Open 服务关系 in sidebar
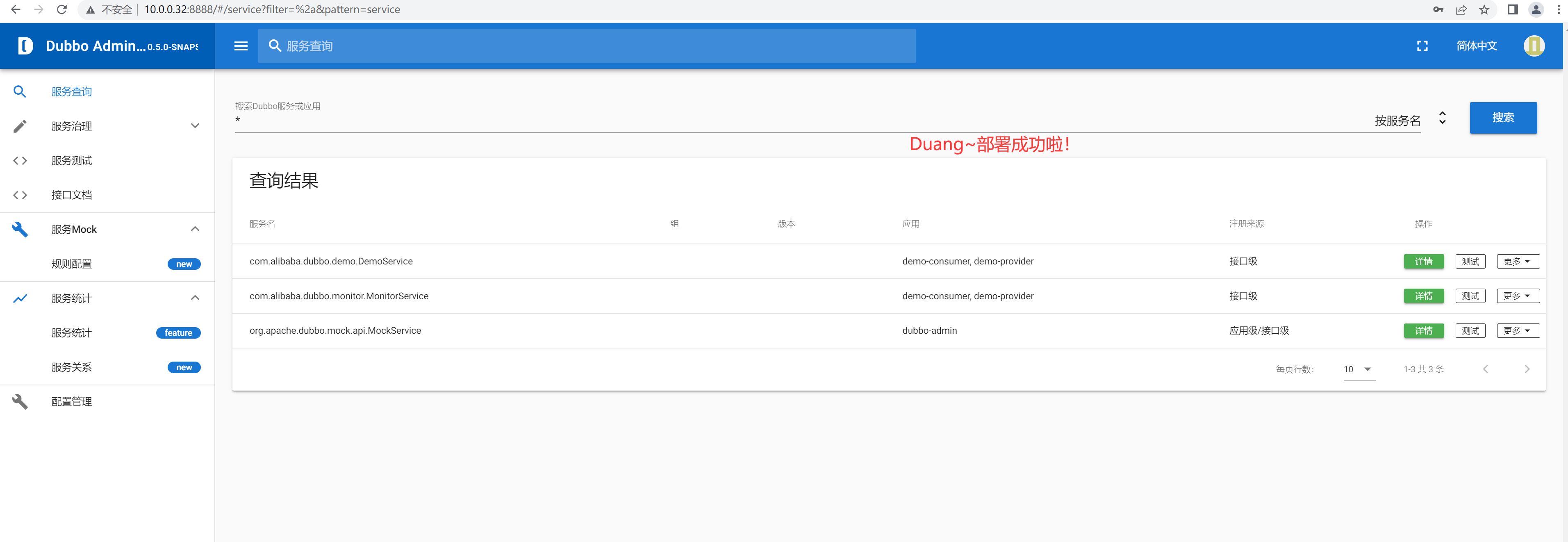The height and width of the screenshot is (542, 1568). (x=71, y=367)
